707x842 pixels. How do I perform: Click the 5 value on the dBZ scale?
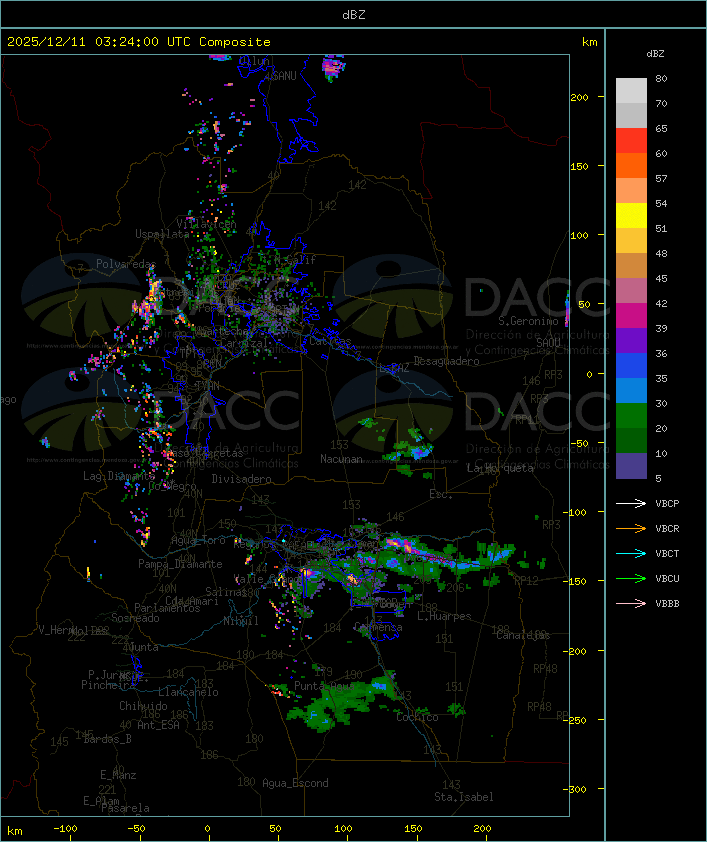click(658, 478)
